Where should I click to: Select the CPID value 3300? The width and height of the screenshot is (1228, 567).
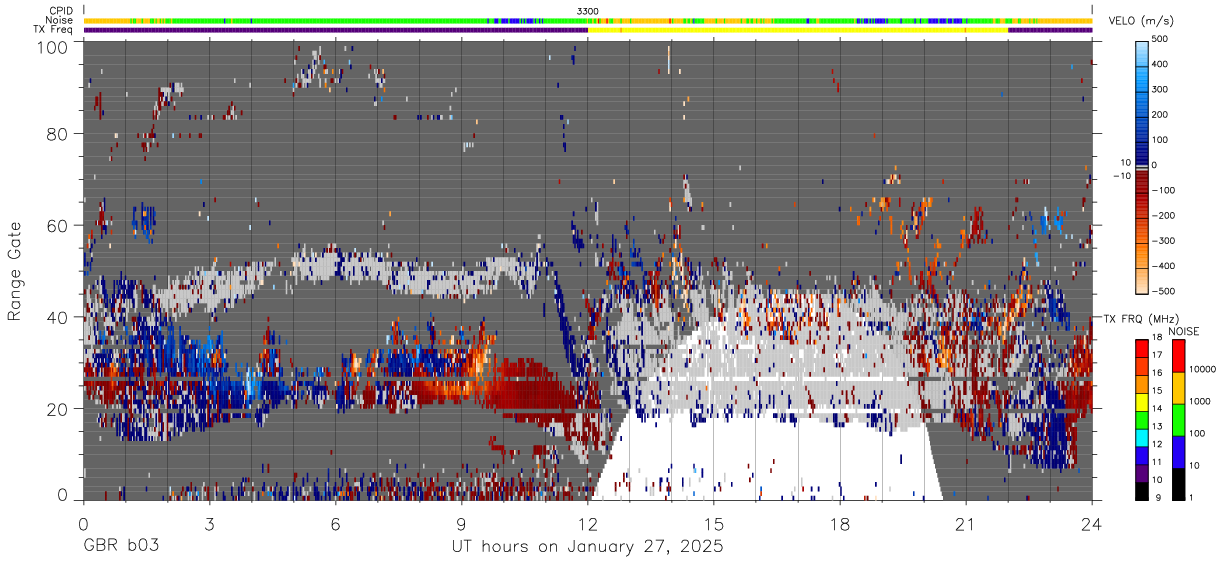click(x=588, y=10)
